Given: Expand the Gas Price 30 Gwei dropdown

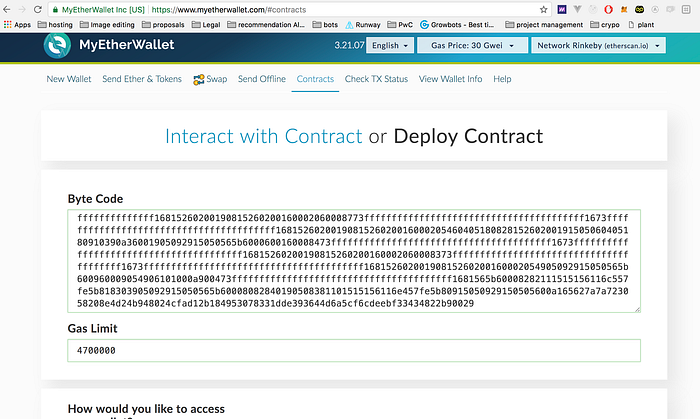Looking at the screenshot, I should coord(472,46).
